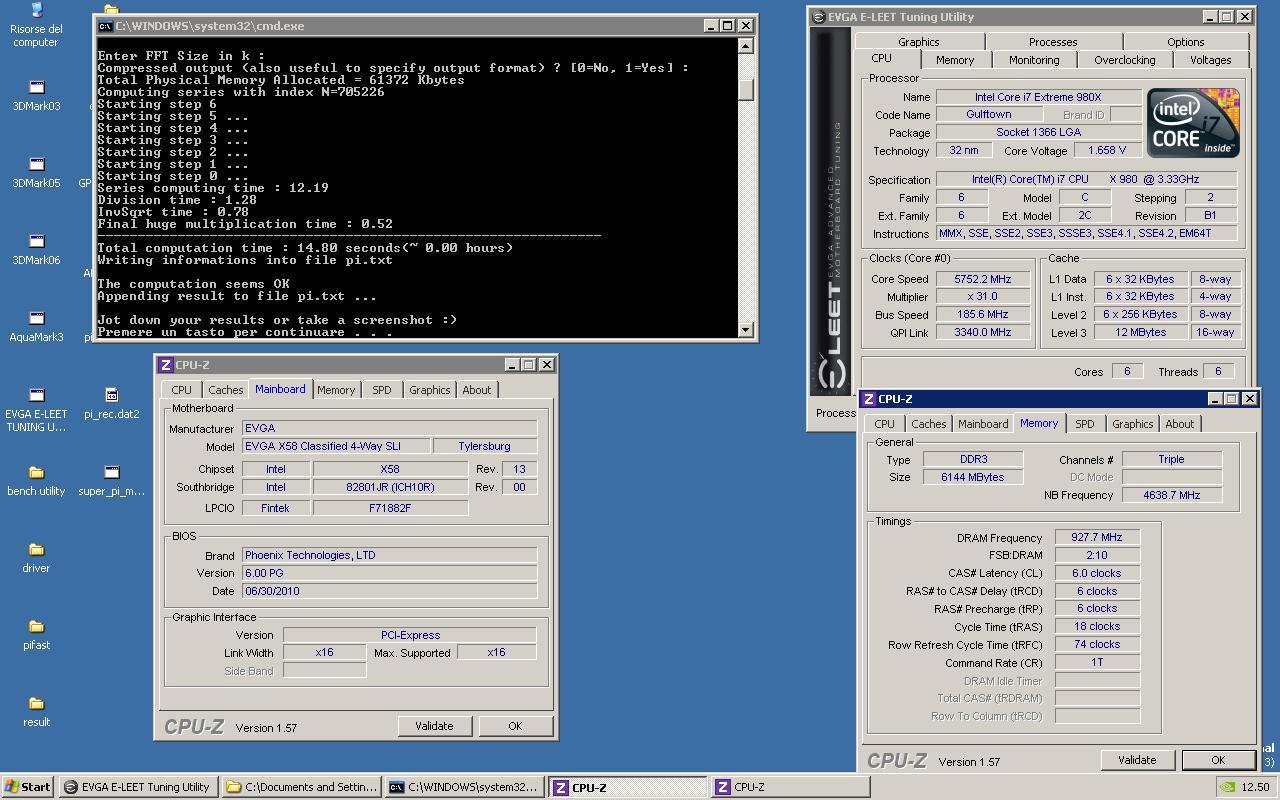Click OK in CPU-Z Memory window

(x=1217, y=760)
